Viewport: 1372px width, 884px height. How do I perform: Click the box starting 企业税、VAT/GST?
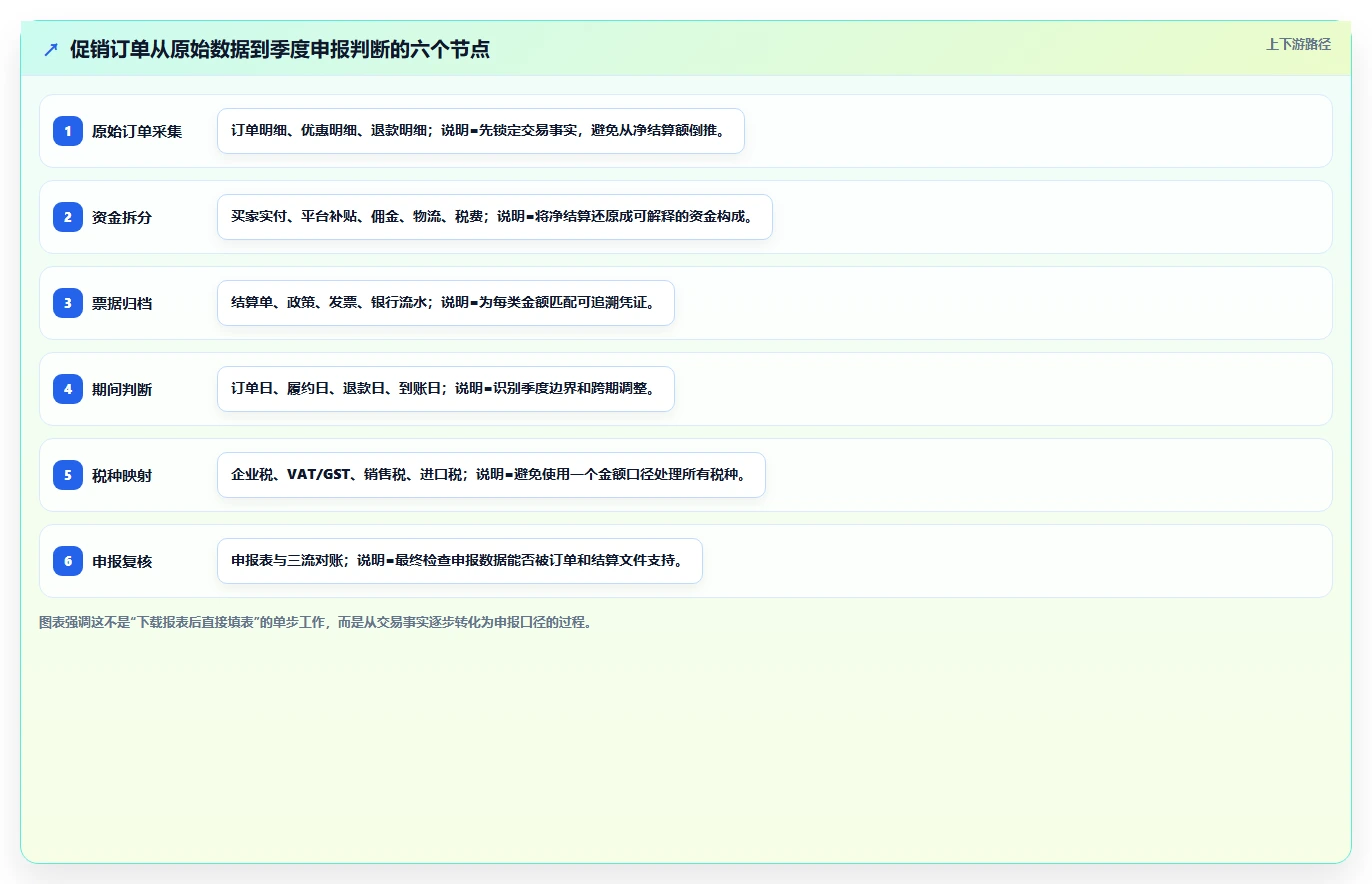[x=491, y=475]
